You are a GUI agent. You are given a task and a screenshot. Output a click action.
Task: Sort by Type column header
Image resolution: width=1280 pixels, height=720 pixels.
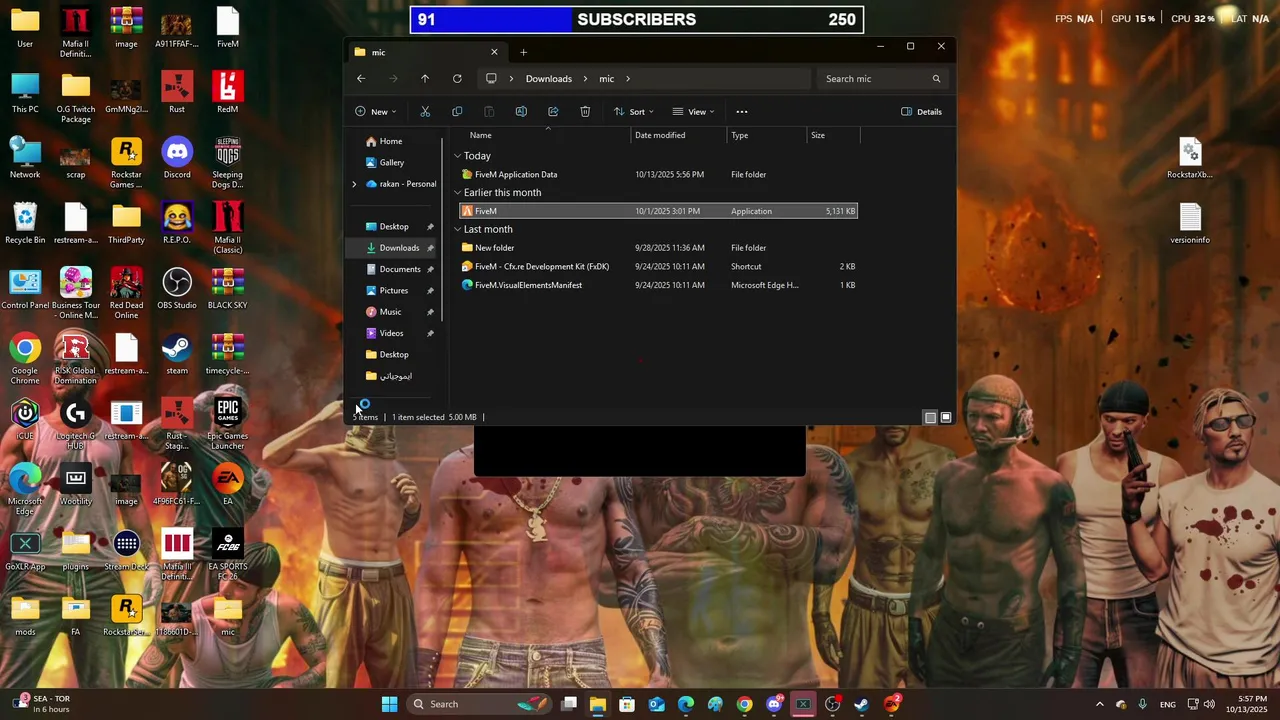click(767, 135)
